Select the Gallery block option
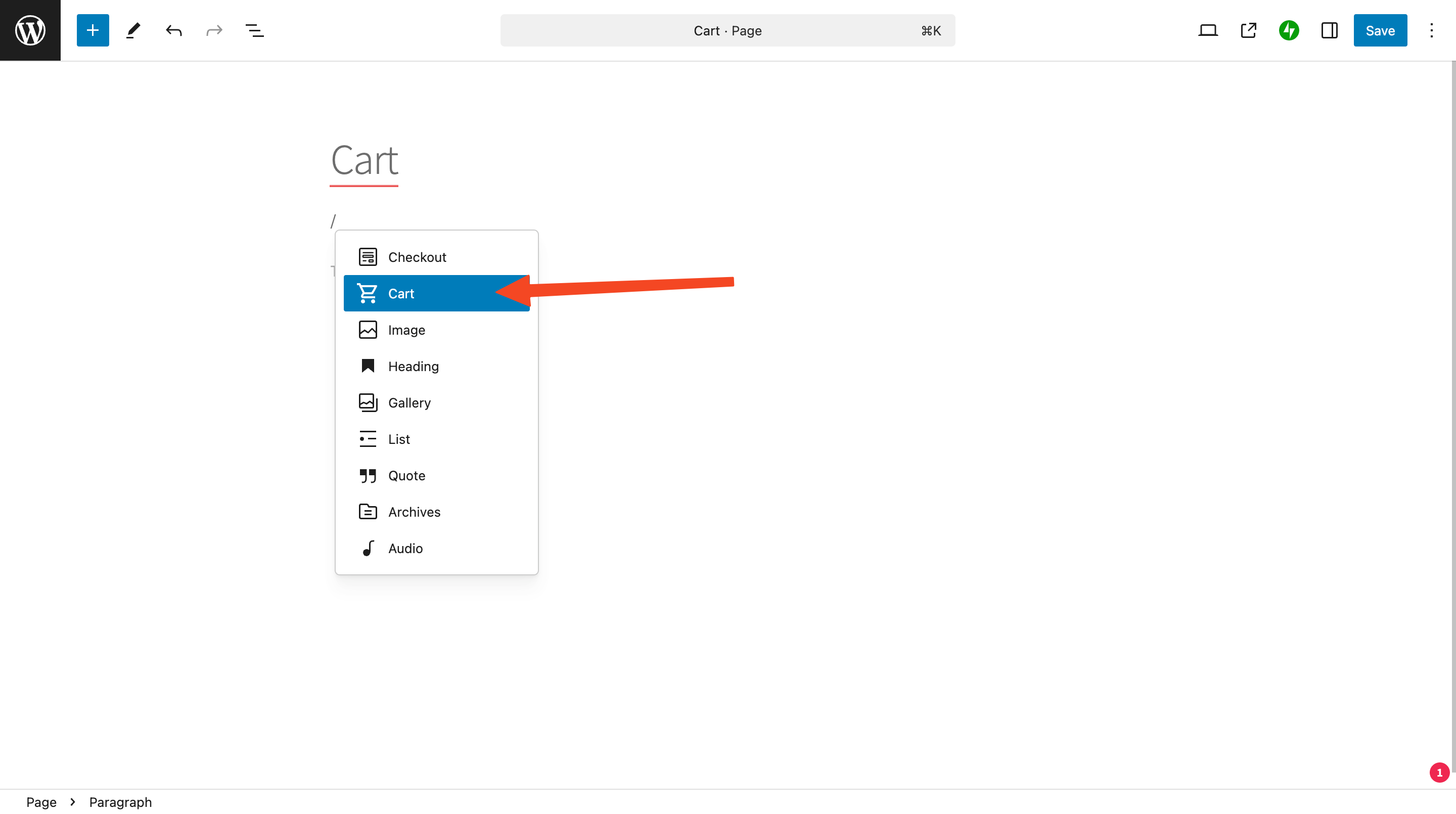Viewport: 1456px width, 814px height. [x=437, y=402]
